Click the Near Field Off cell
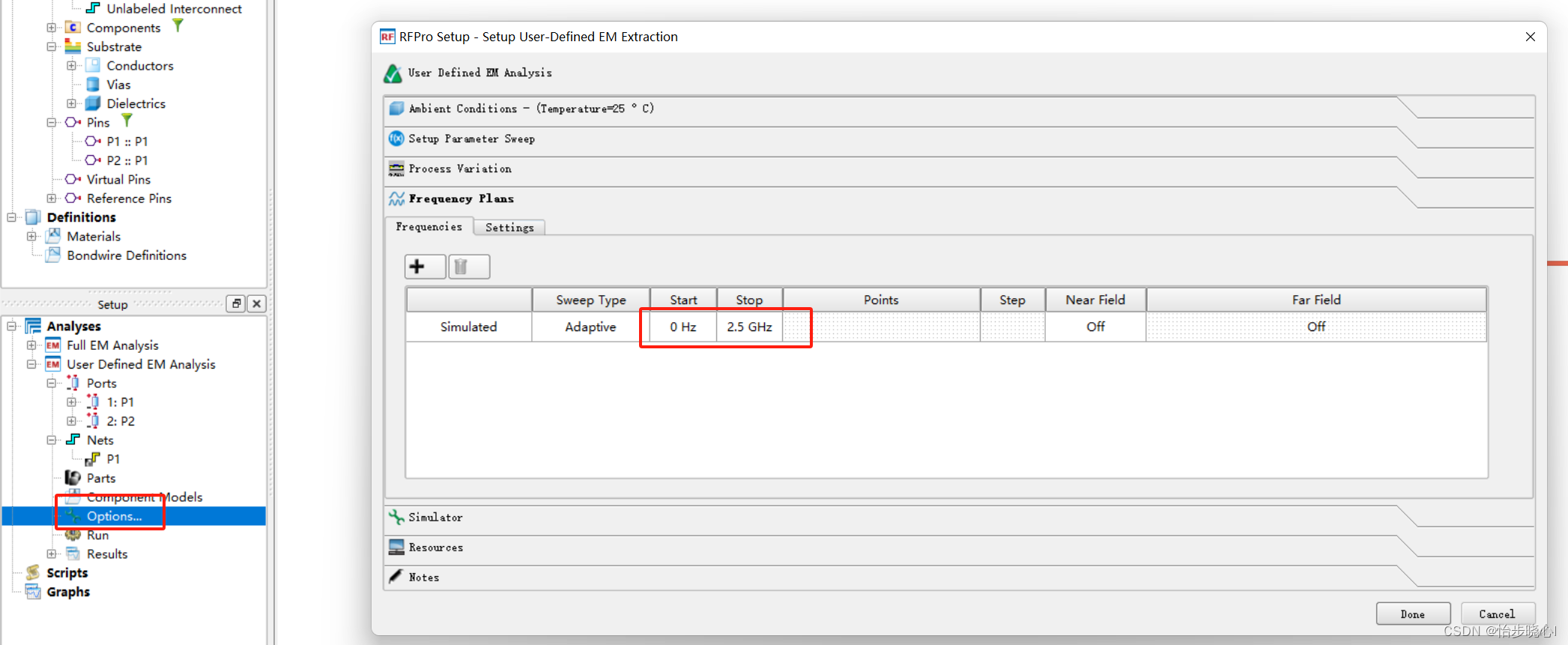The height and width of the screenshot is (645, 1568). click(1095, 327)
